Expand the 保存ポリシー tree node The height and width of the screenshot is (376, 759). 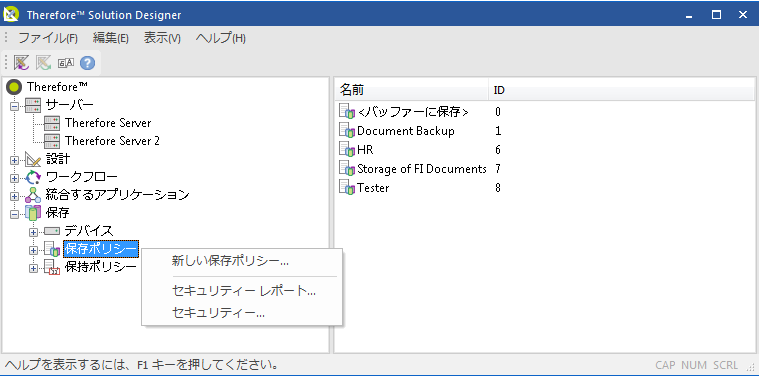33,250
